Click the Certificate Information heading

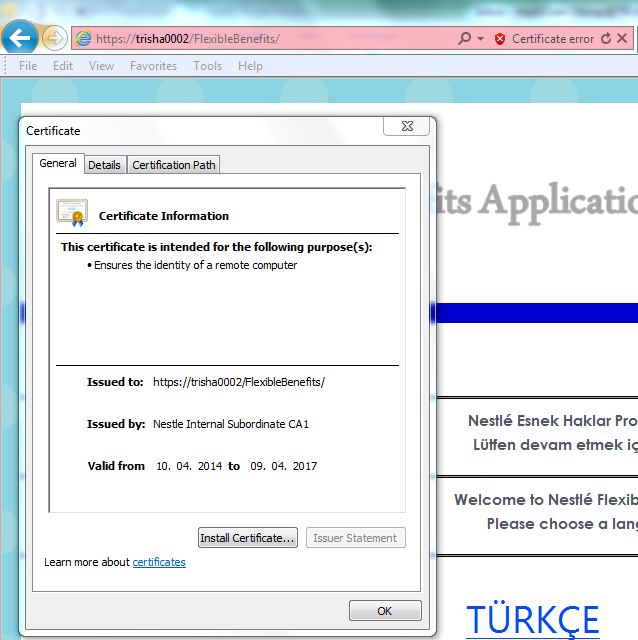(164, 216)
